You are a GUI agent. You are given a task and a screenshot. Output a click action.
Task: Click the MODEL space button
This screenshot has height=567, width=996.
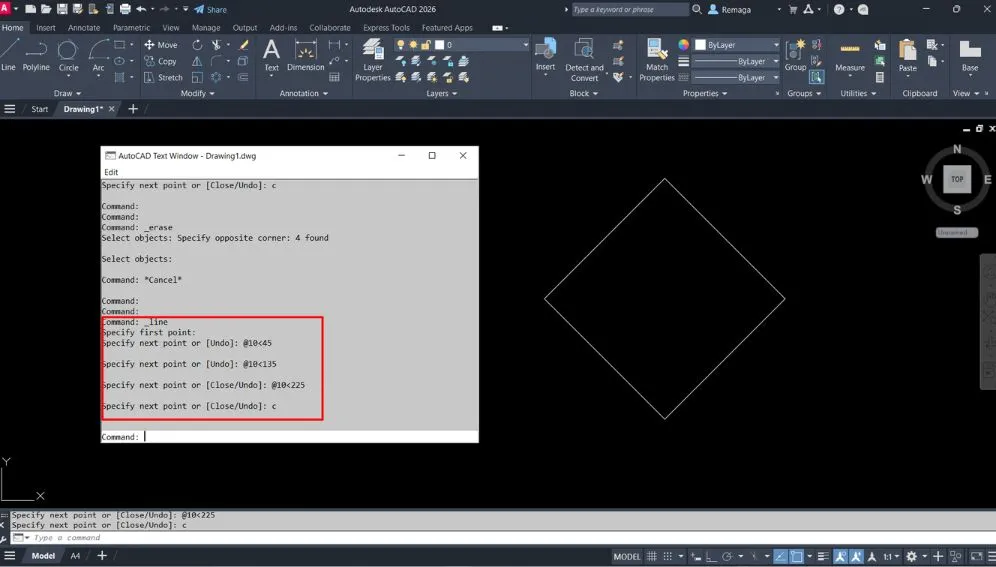point(626,556)
